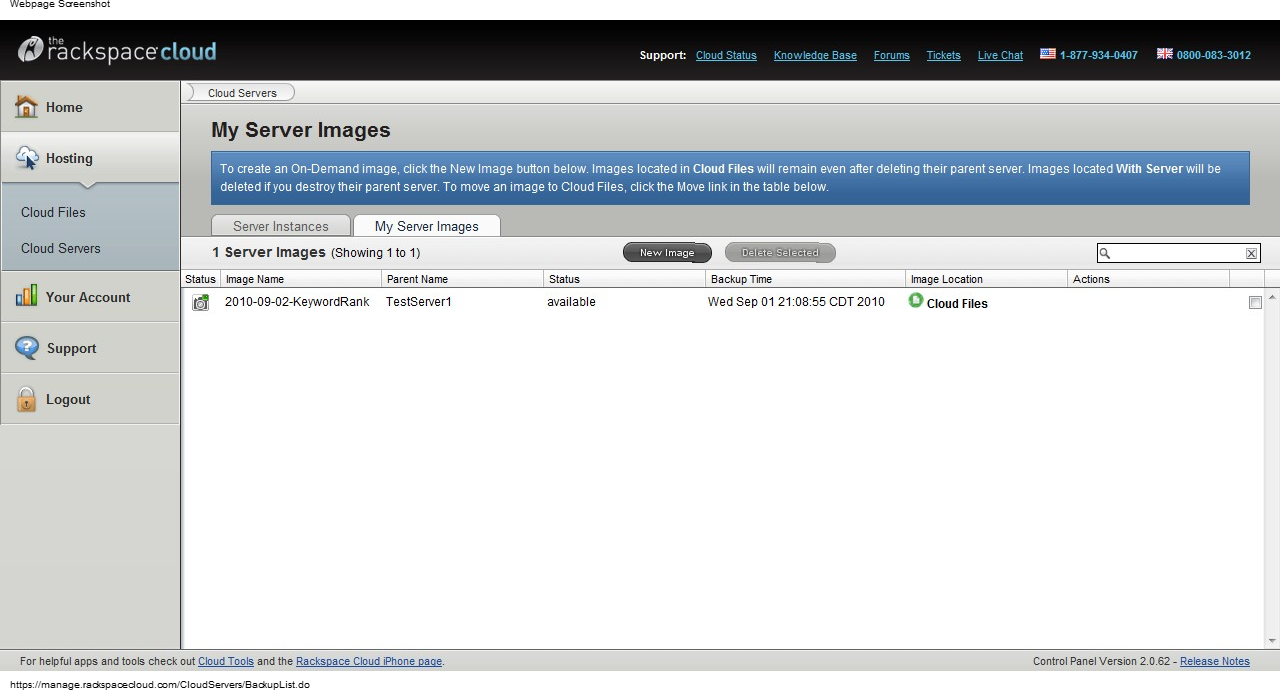This screenshot has height=691, width=1280.
Task: Click the New Image button
Action: 667,253
